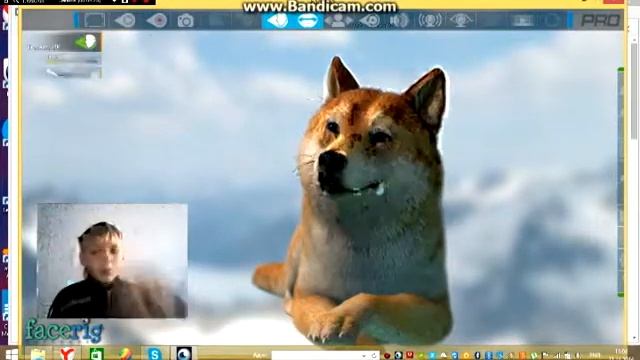Image resolution: width=640 pixels, height=360 pixels.
Task: Start recording with the red-dot eye icon
Action: tap(157, 20)
